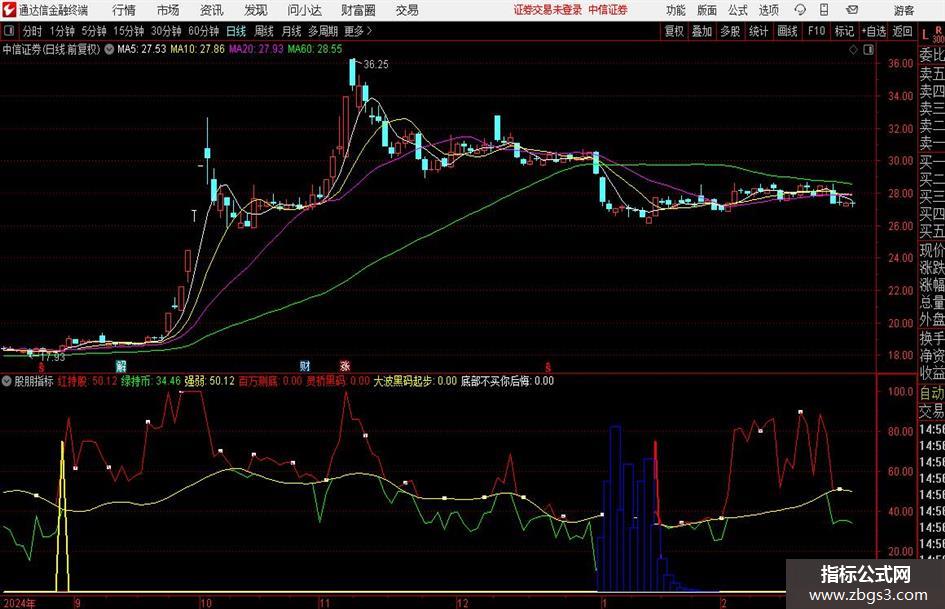This screenshot has width=945, height=609.
Task: Open the 功能 menu
Action: tap(676, 10)
